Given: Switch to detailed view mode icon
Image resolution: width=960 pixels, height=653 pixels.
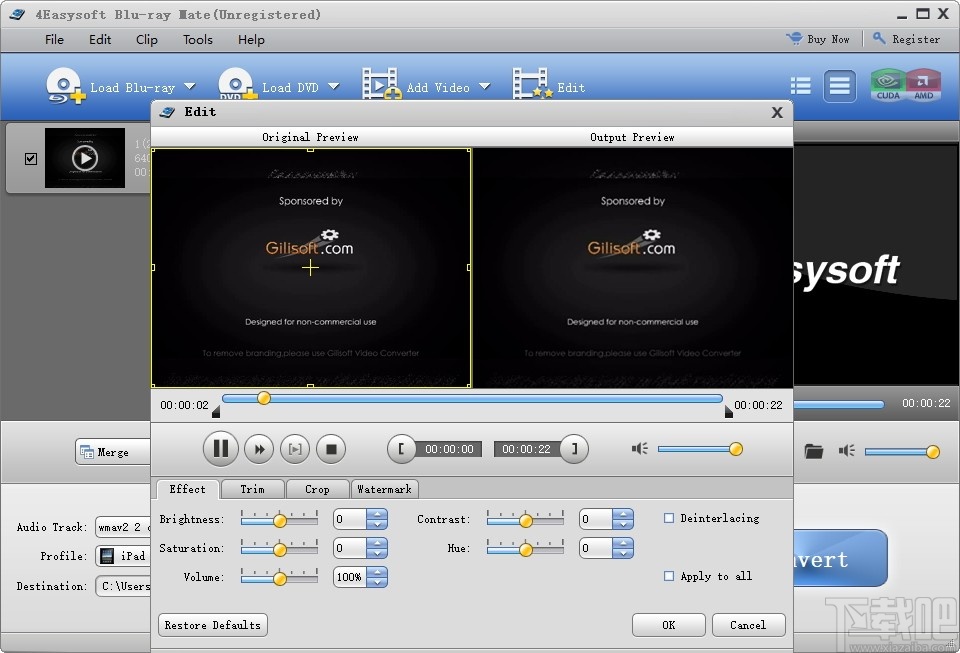Looking at the screenshot, I should point(839,86).
